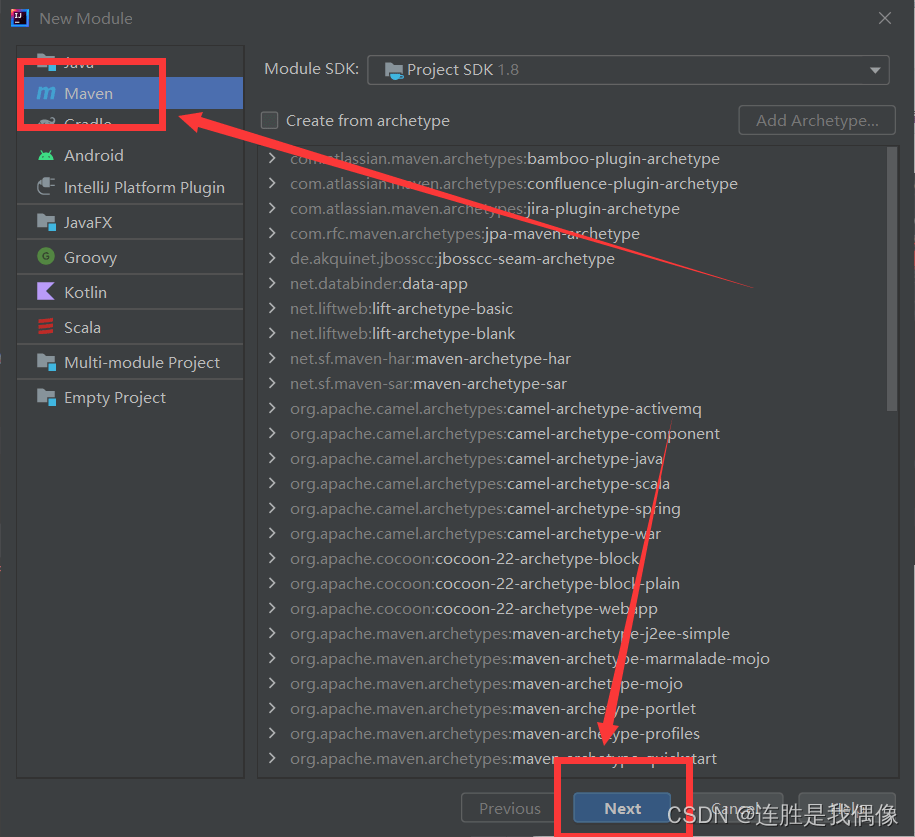Select maven-archetype-portlet row
The height and width of the screenshot is (837, 915).
point(573,709)
